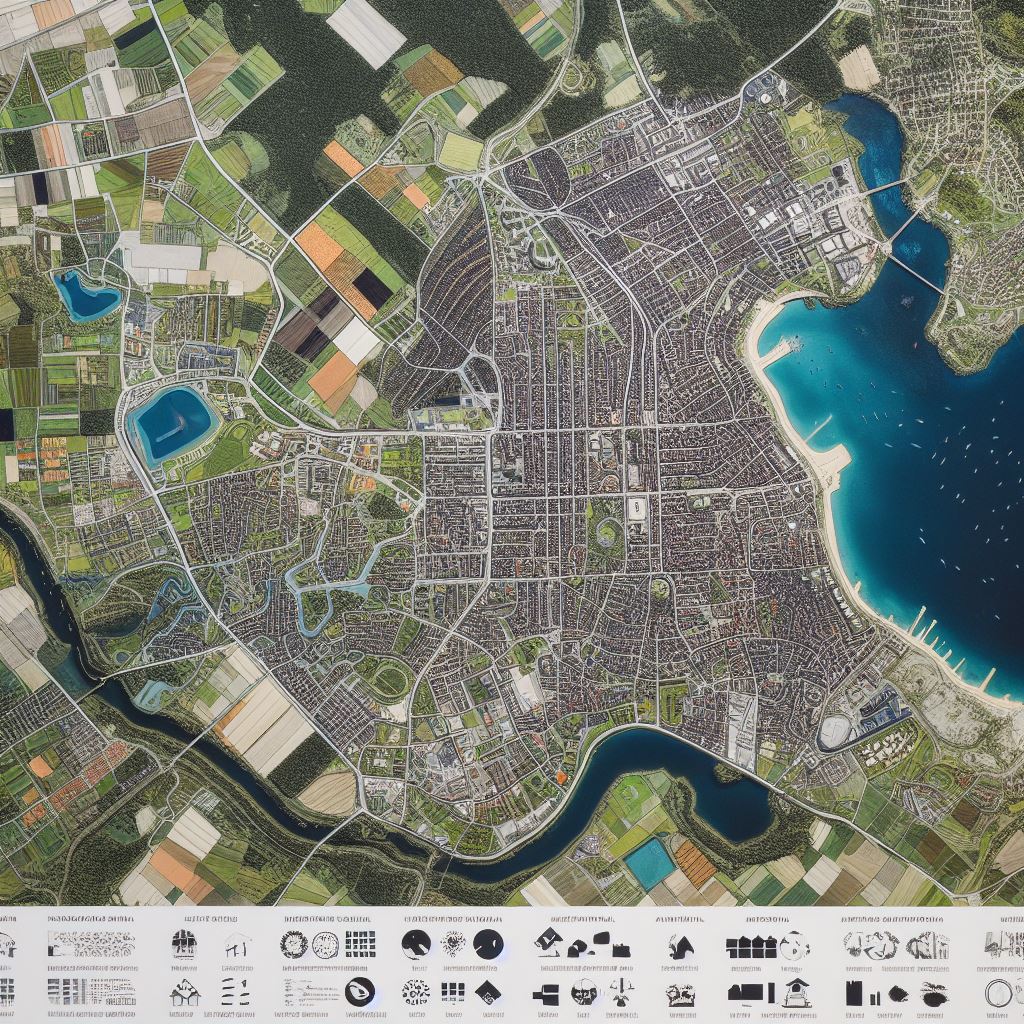Select the row of black houses icon
This screenshot has height=1024, width=1024.
pos(751,945)
